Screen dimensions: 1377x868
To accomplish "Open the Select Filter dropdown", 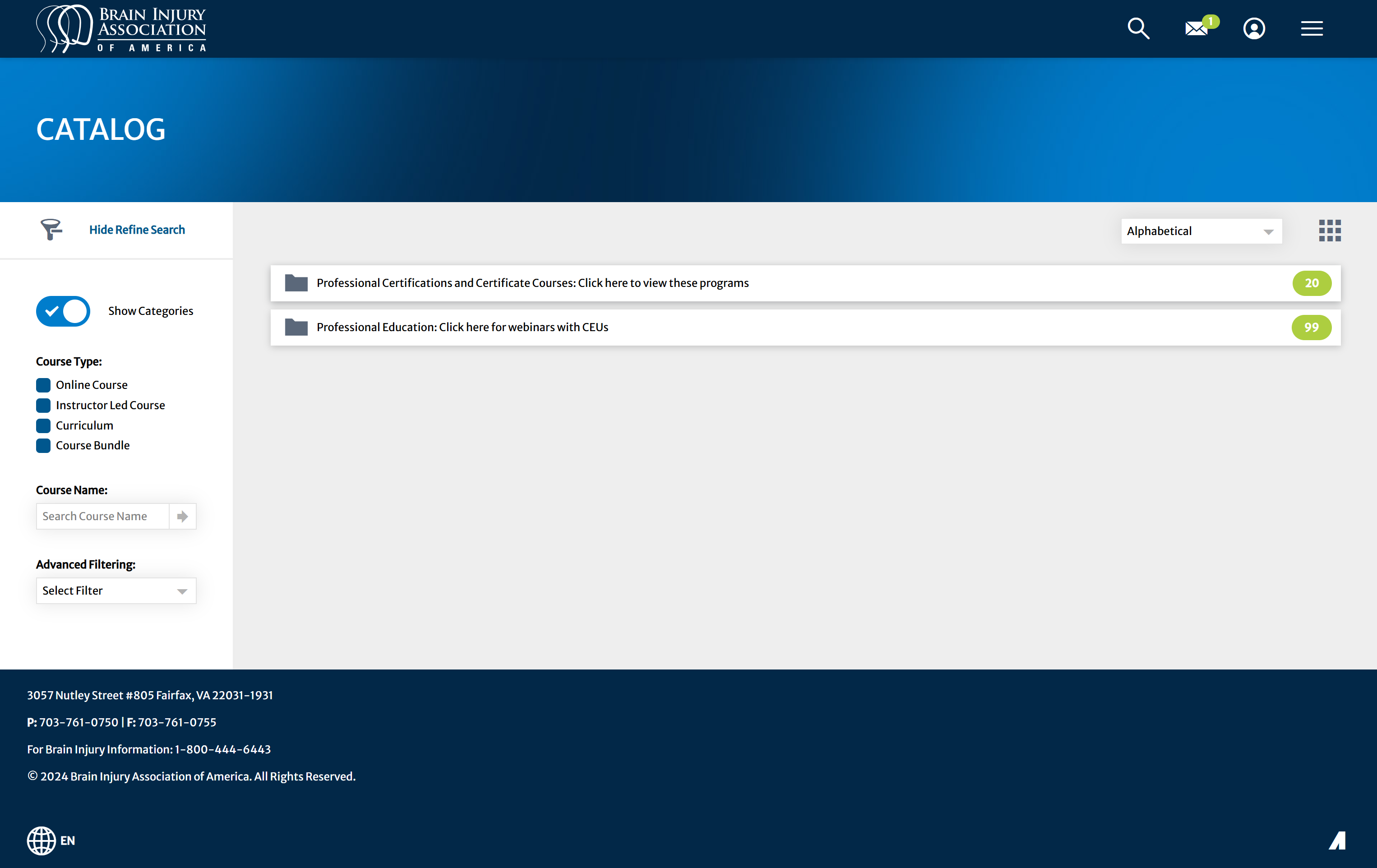I will pyautogui.click(x=116, y=591).
